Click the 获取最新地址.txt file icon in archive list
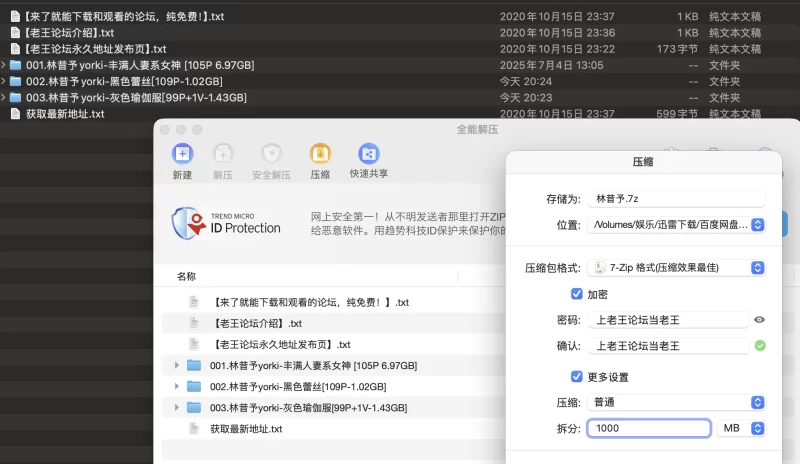Image resolution: width=800 pixels, height=464 pixels. (x=194, y=429)
